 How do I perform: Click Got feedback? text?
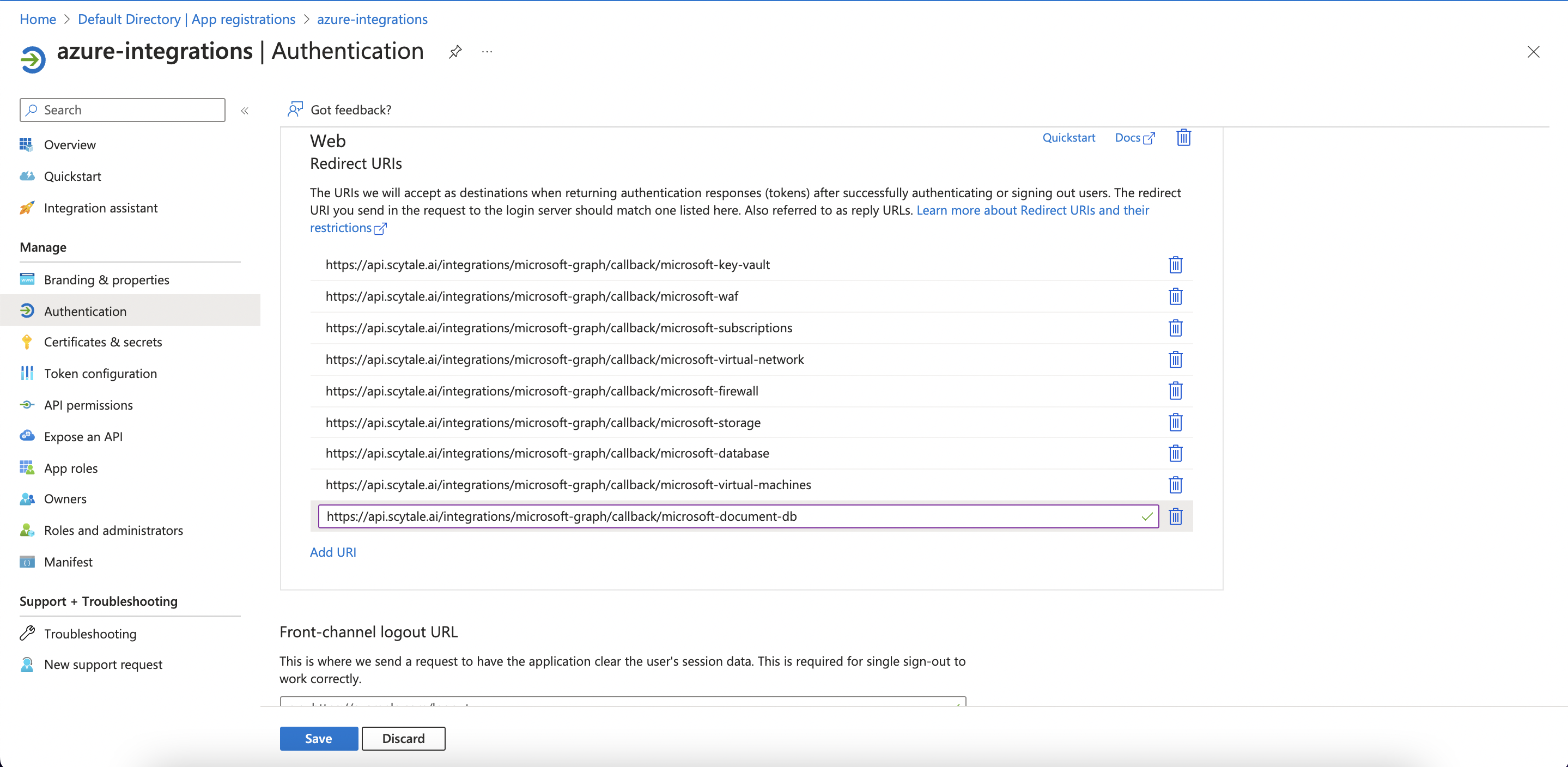pos(351,110)
